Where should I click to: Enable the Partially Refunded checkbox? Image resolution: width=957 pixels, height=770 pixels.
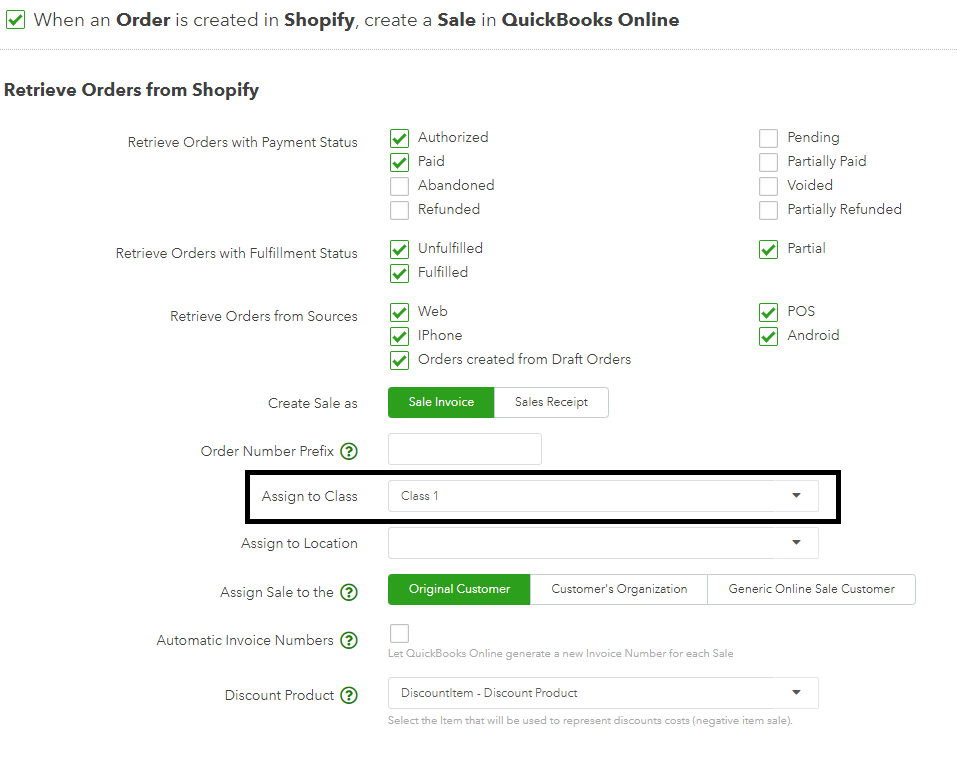coord(768,209)
